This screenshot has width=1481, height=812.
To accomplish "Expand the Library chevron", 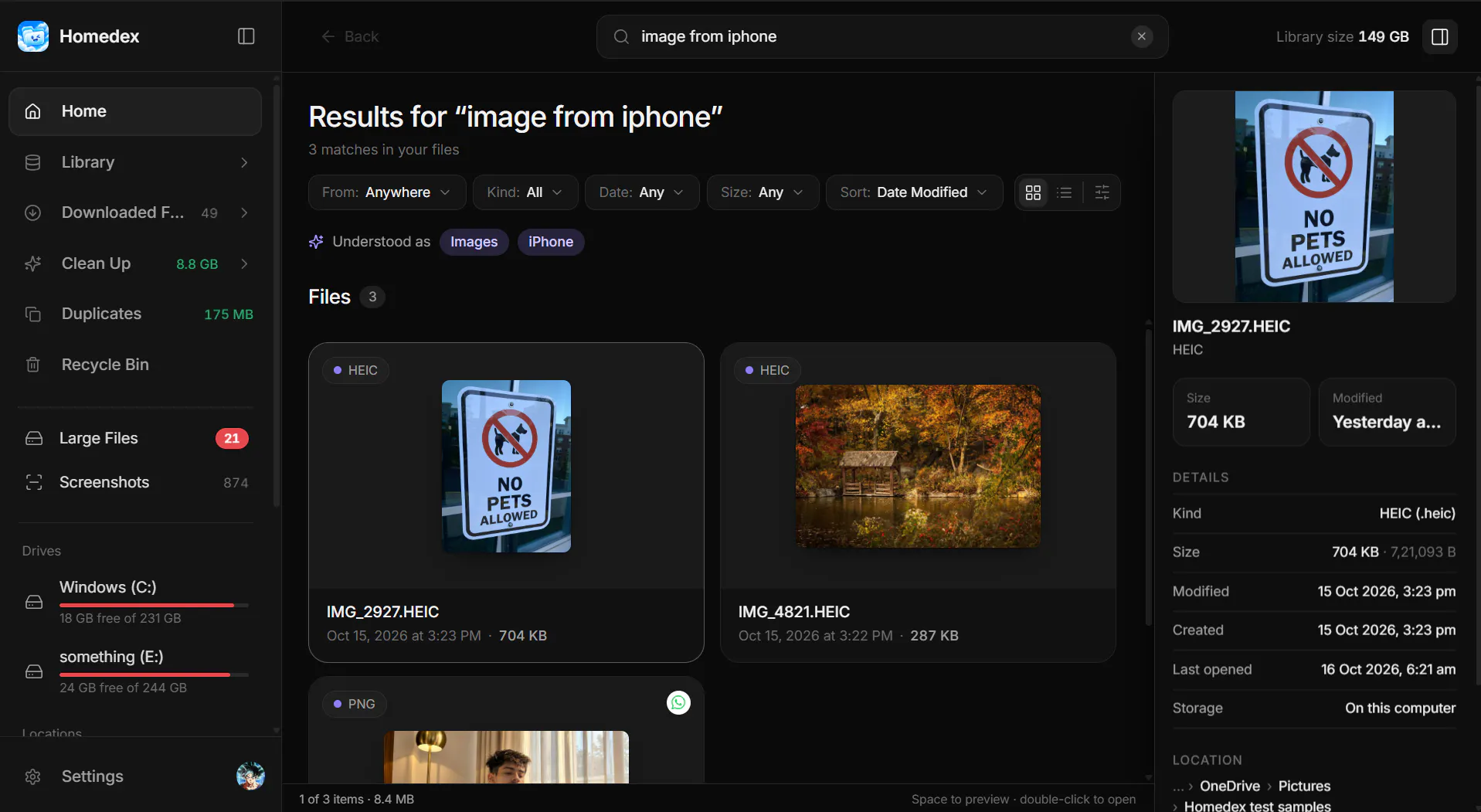I will (244, 162).
